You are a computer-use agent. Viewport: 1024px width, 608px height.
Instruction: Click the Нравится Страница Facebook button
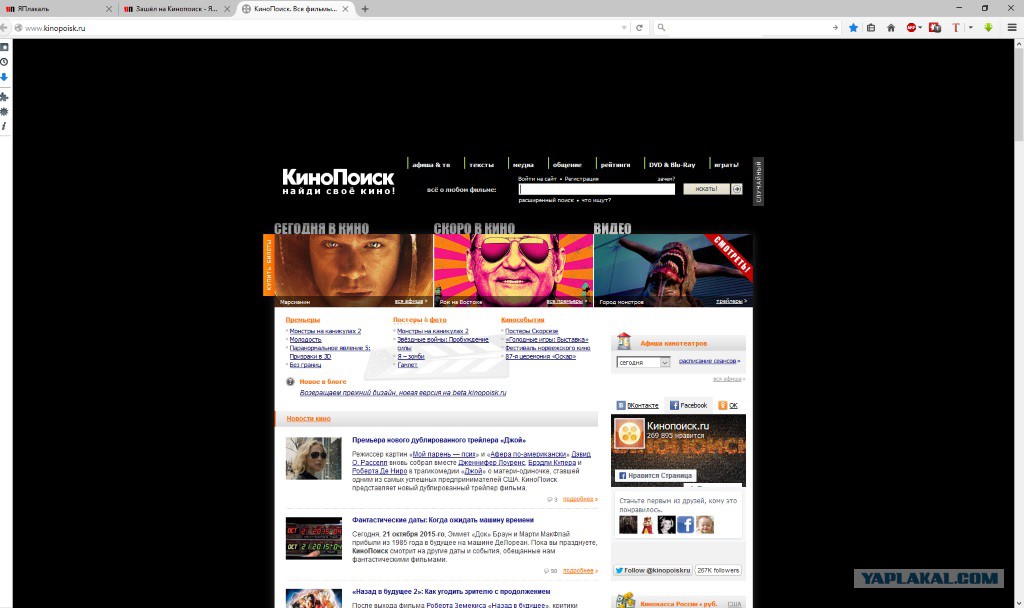coord(655,475)
